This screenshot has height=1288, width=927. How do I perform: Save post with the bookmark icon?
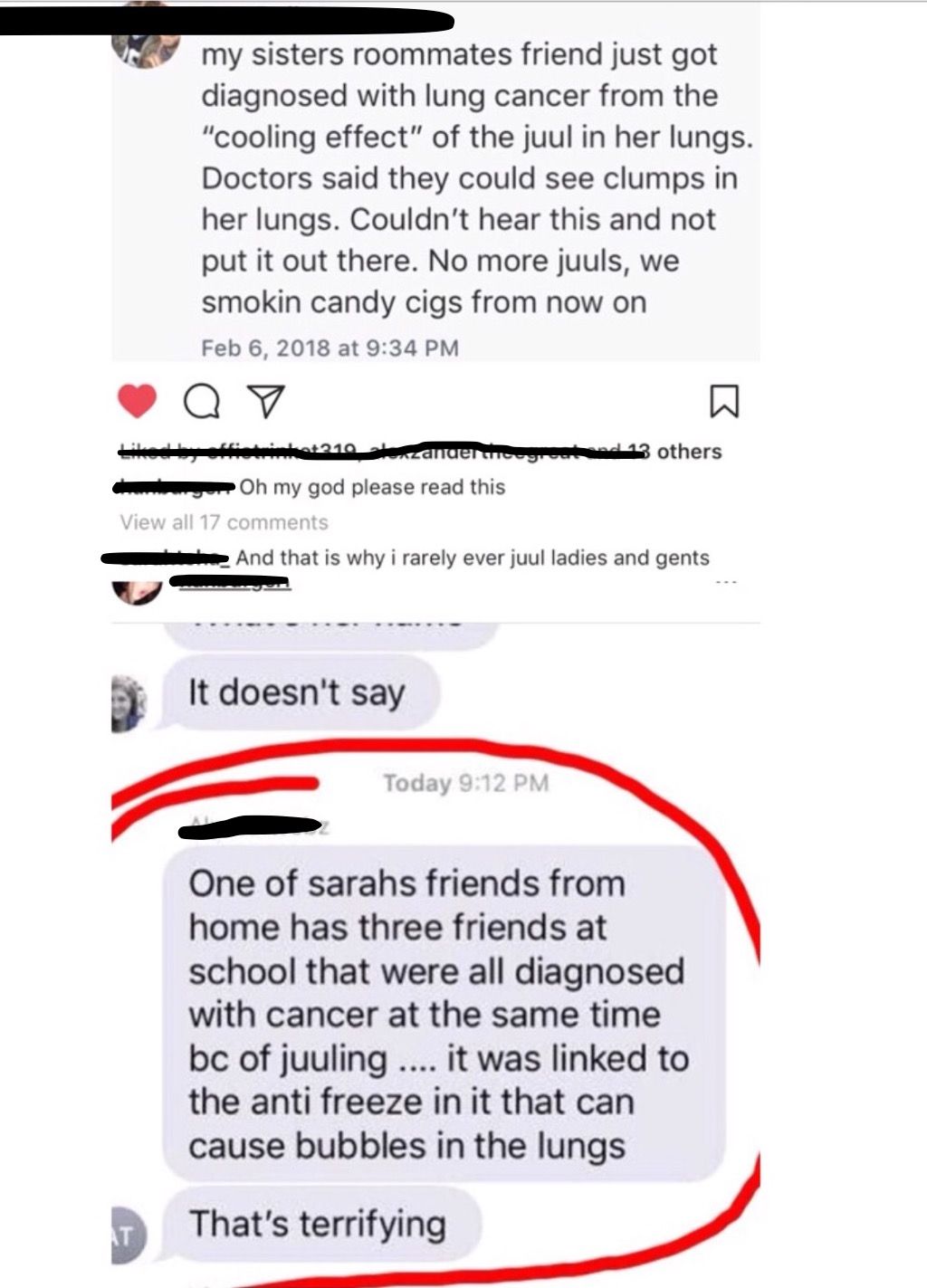click(724, 402)
